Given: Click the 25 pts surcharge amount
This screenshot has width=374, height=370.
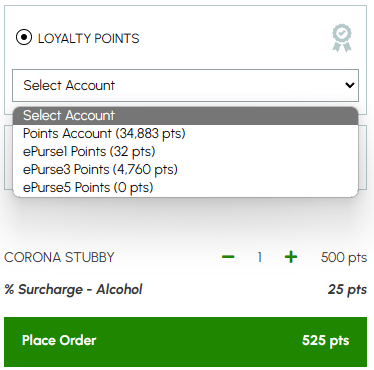Looking at the screenshot, I should pyautogui.click(x=347, y=290).
